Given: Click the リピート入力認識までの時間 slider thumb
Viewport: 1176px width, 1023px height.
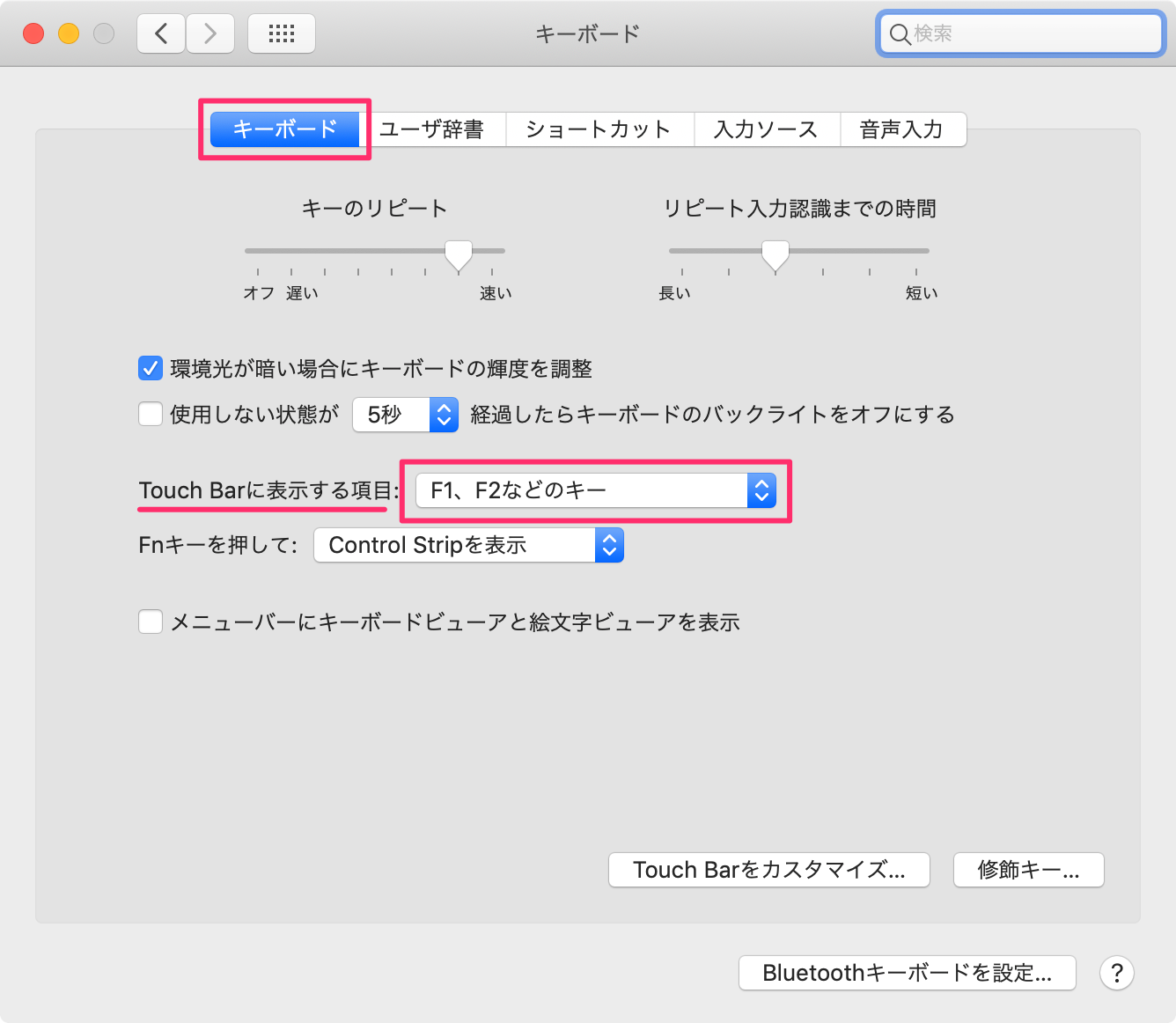Looking at the screenshot, I should coord(775,255).
